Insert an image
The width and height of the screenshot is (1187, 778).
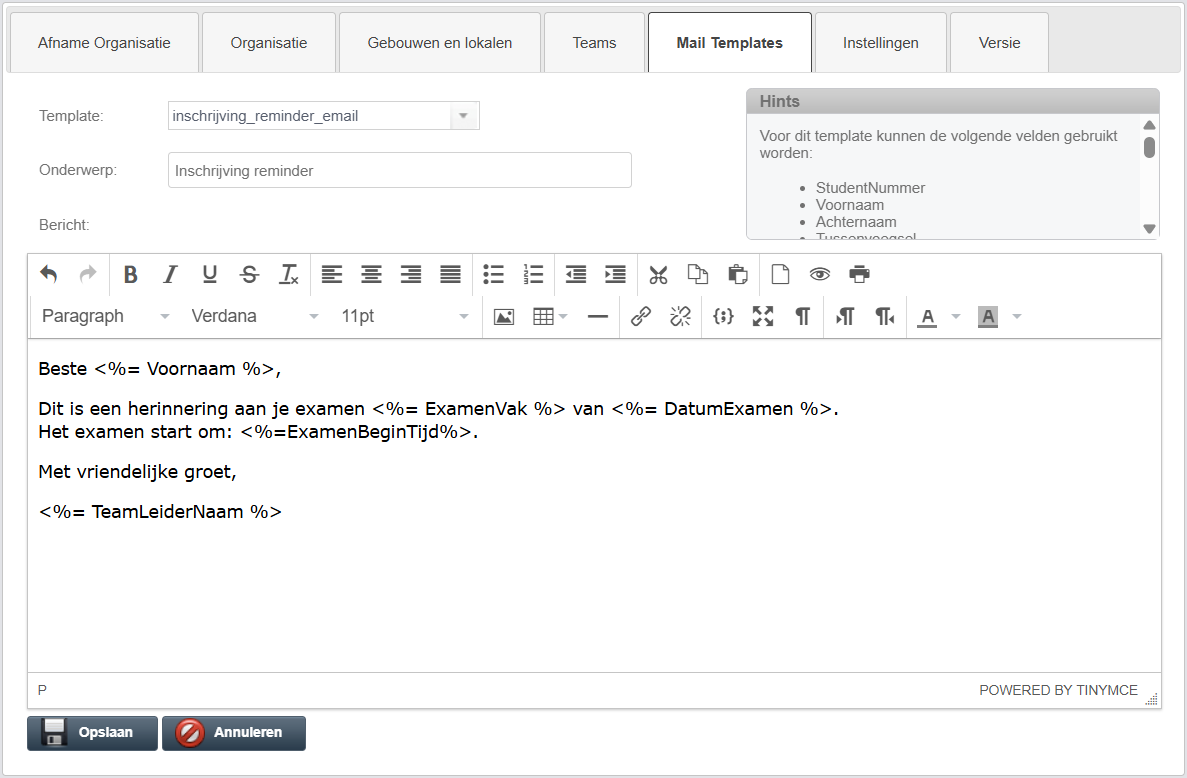[504, 316]
